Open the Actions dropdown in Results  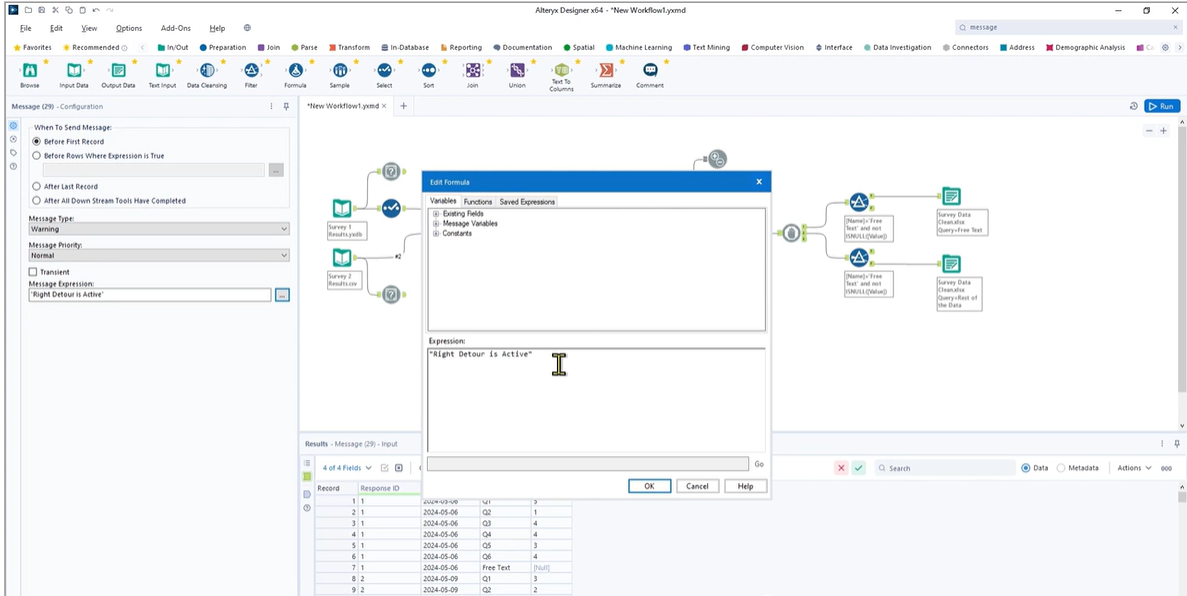tap(1134, 468)
